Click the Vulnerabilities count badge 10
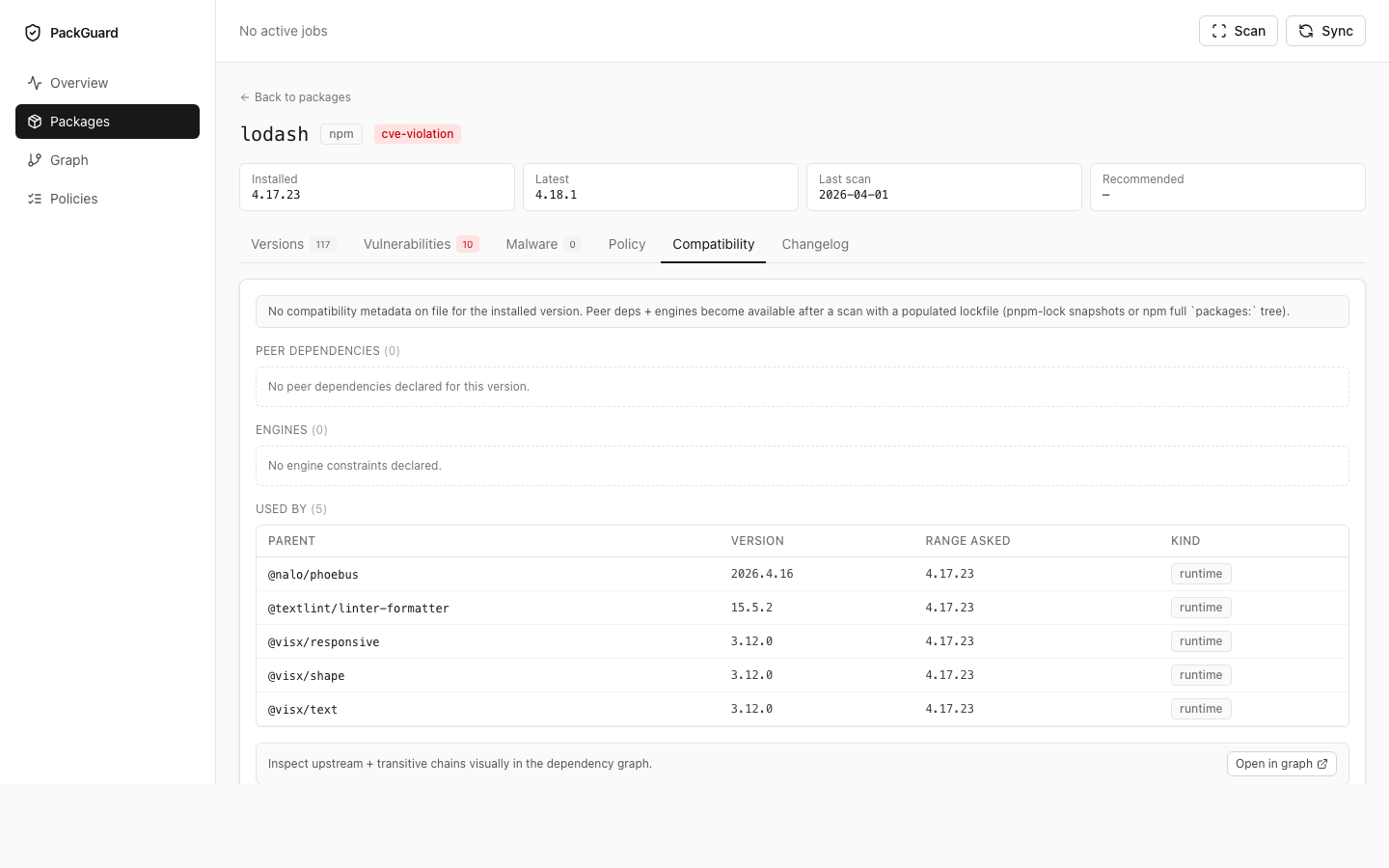 point(468,245)
